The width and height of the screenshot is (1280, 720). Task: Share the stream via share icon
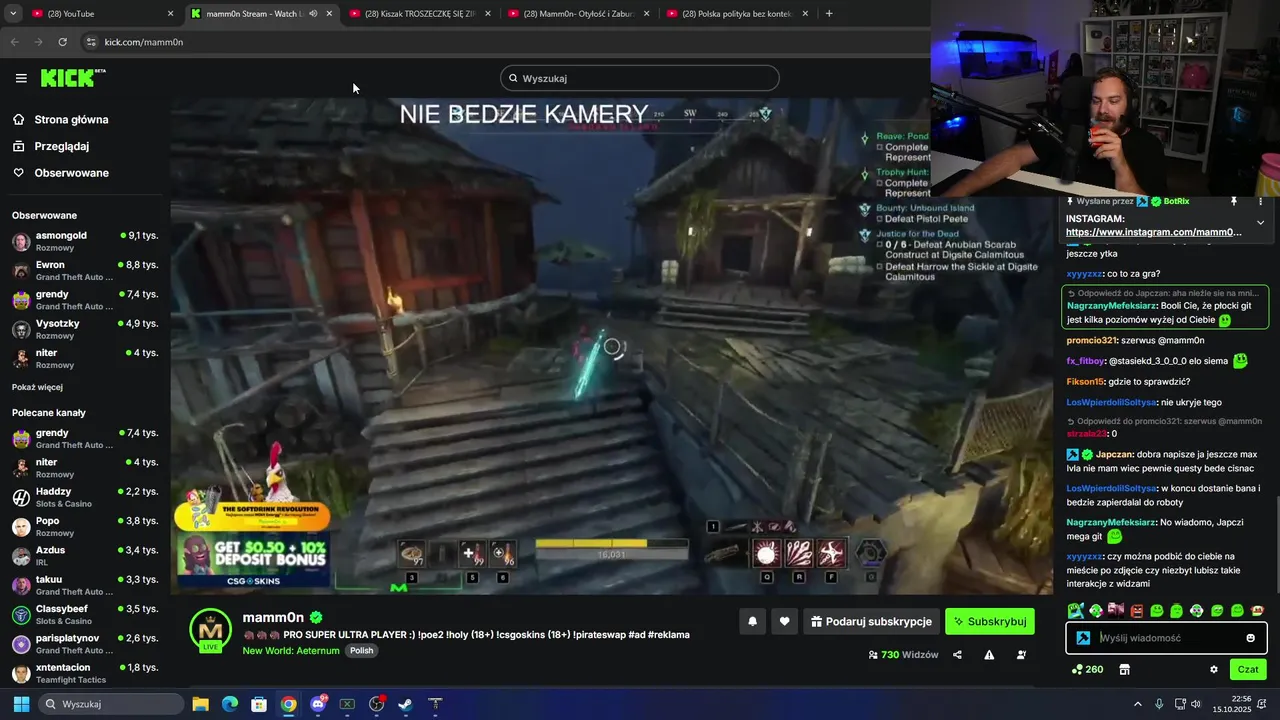(957, 655)
